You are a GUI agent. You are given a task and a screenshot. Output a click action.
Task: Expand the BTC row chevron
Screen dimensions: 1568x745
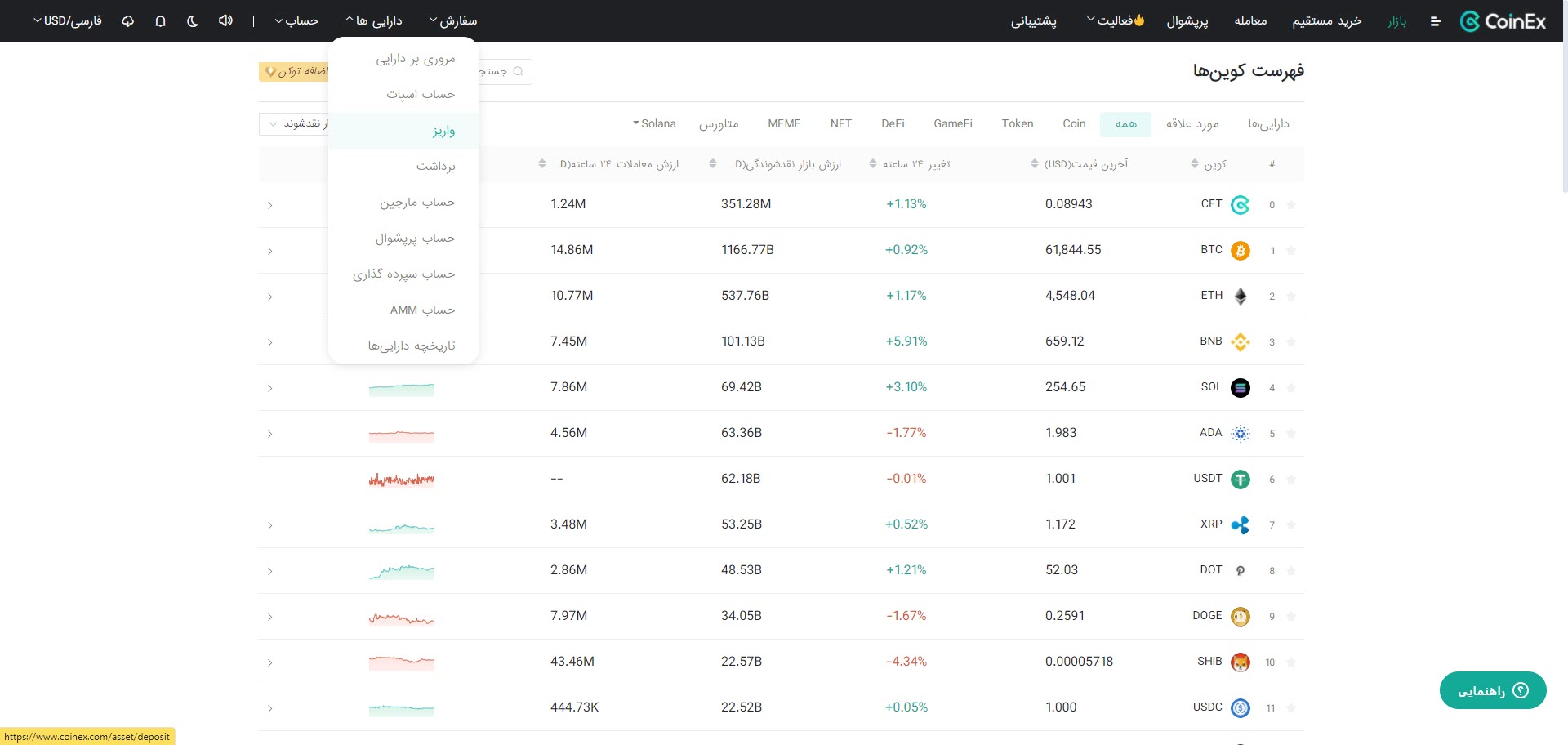click(x=269, y=251)
